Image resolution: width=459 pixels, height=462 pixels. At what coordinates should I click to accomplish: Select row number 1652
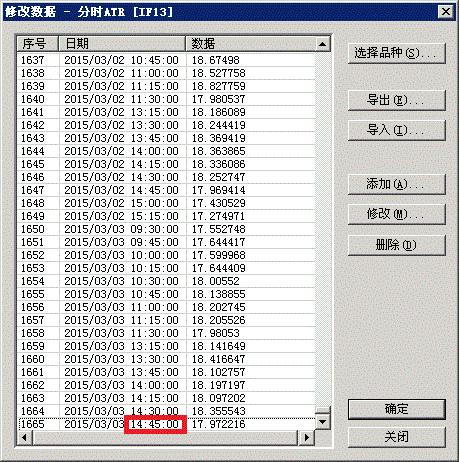(x=33, y=255)
